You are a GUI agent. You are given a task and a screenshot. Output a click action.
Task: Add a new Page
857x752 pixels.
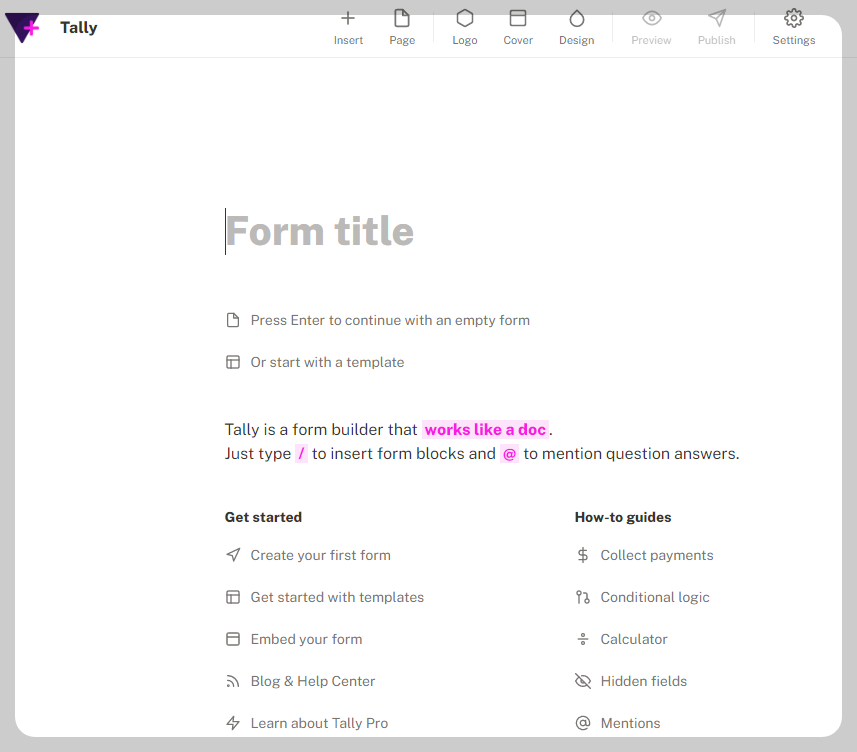402,27
